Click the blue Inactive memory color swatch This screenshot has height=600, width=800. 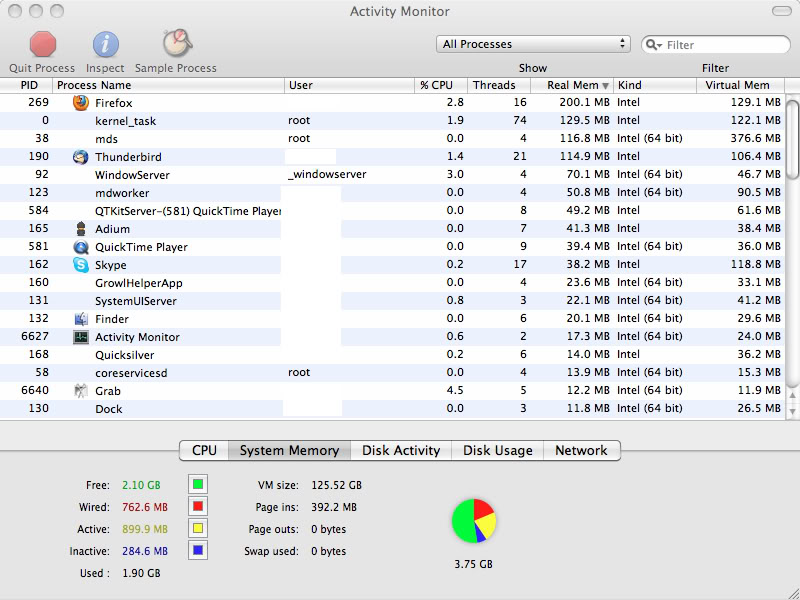(198, 551)
